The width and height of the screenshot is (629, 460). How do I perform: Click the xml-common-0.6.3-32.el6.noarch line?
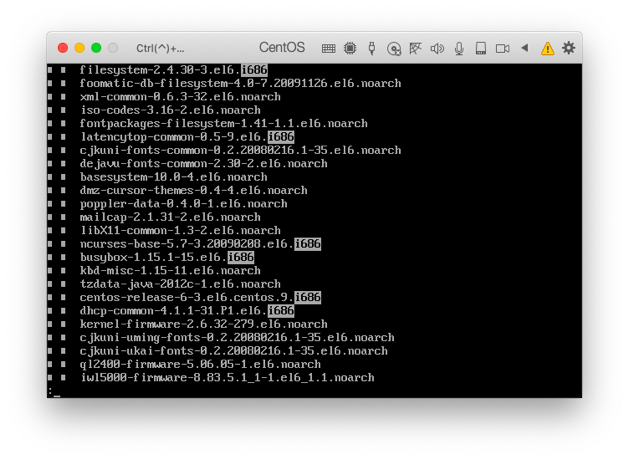(180, 97)
